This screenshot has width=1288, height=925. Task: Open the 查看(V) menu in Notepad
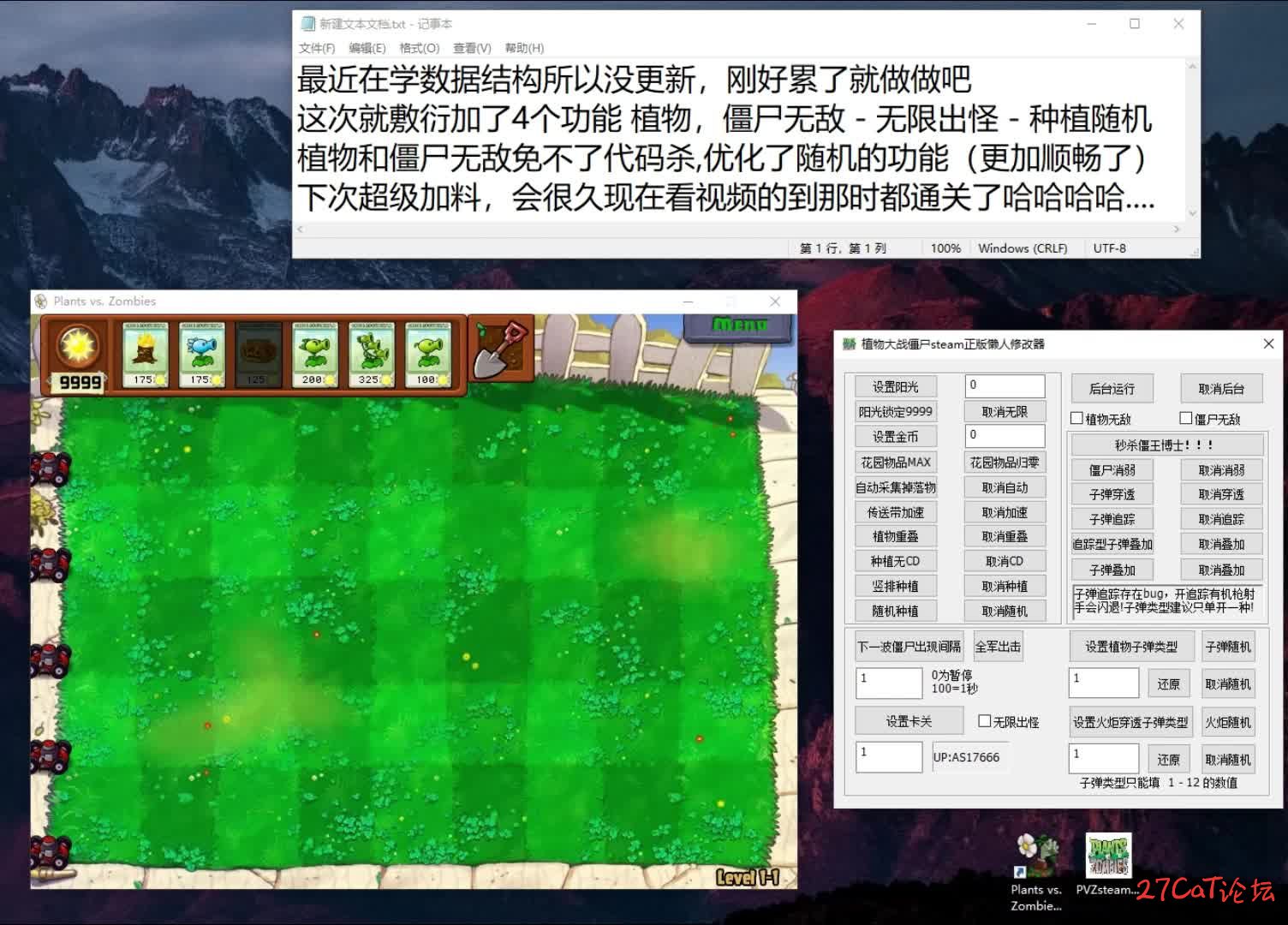click(x=472, y=48)
